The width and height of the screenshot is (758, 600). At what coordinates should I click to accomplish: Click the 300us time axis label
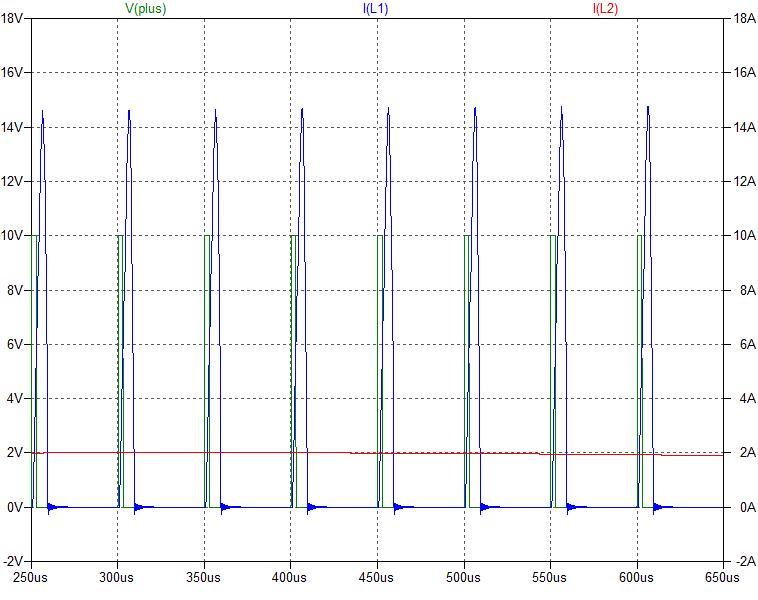tap(117, 577)
